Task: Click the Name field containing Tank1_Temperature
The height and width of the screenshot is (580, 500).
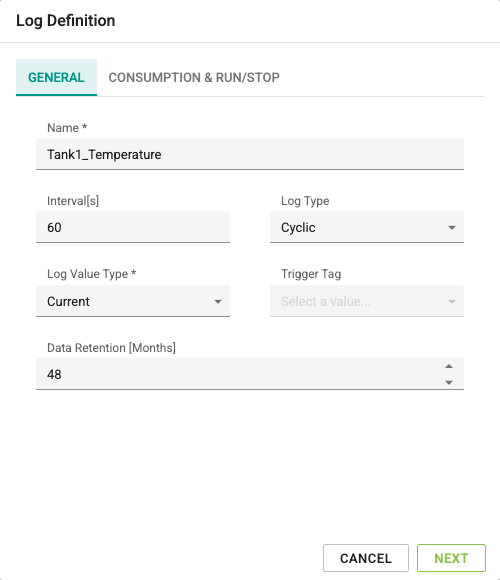Action: pos(250,154)
